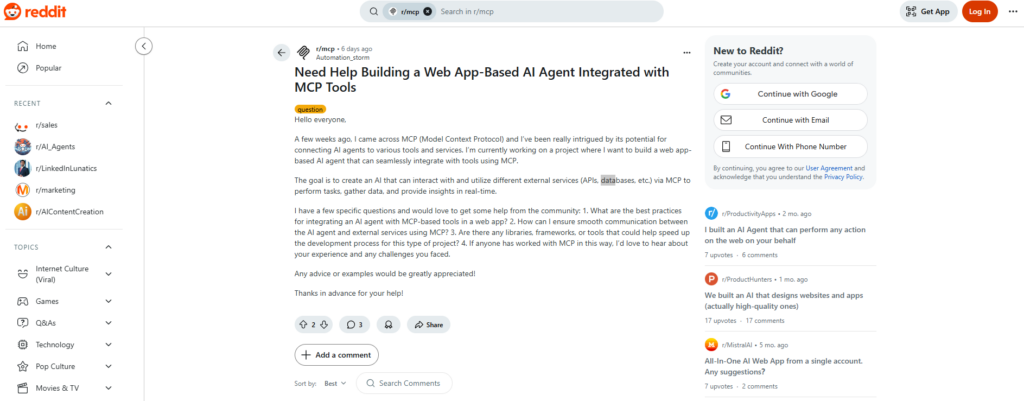Open the award icon on post
This screenshot has width=1024, height=401.
point(387,324)
